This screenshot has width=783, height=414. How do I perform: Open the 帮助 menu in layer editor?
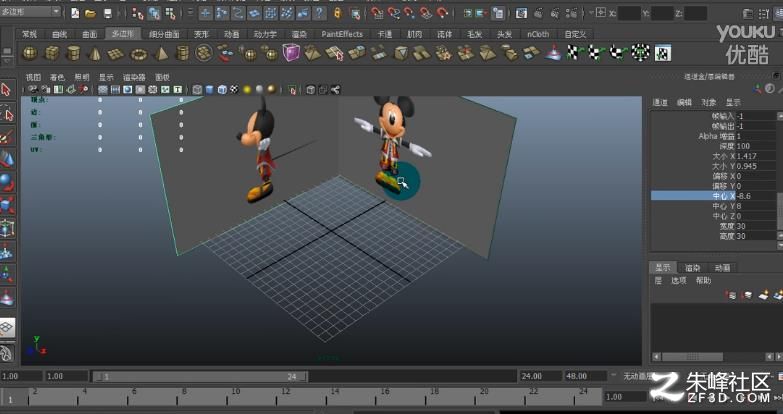[703, 281]
